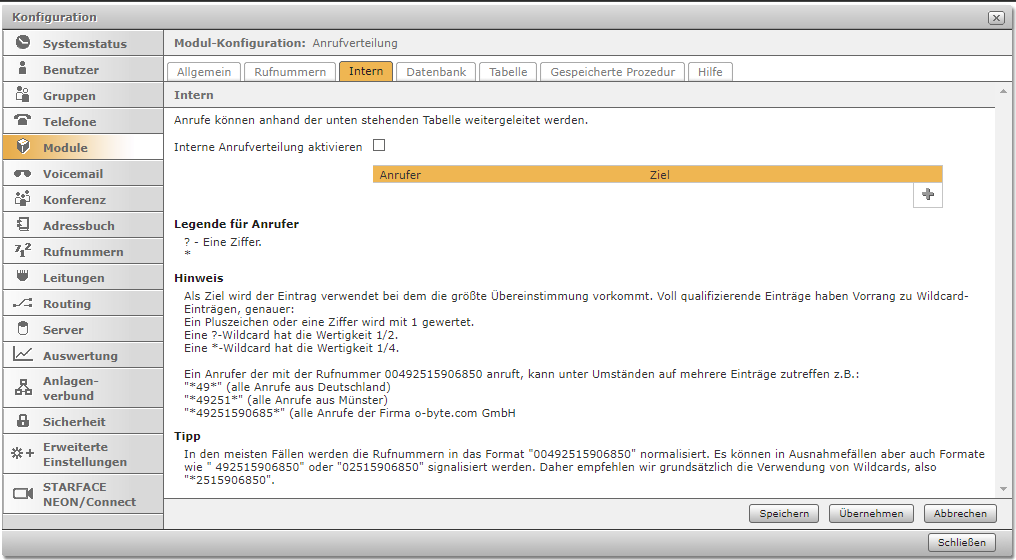Screen dimensions: 1016x560
Task: Click the Schließen button
Action: [x=962, y=543]
